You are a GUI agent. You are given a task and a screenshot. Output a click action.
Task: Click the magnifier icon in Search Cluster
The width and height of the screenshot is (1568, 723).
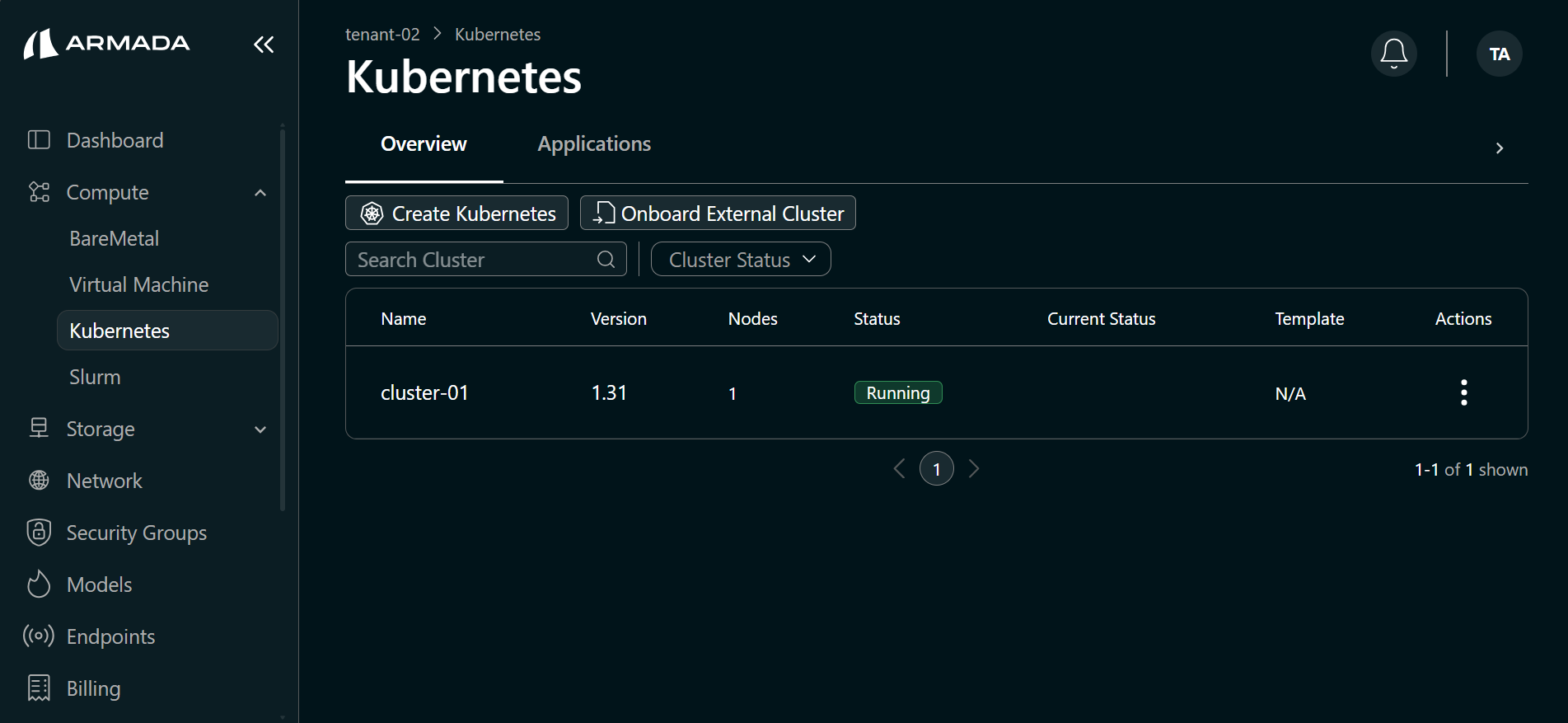click(x=606, y=260)
